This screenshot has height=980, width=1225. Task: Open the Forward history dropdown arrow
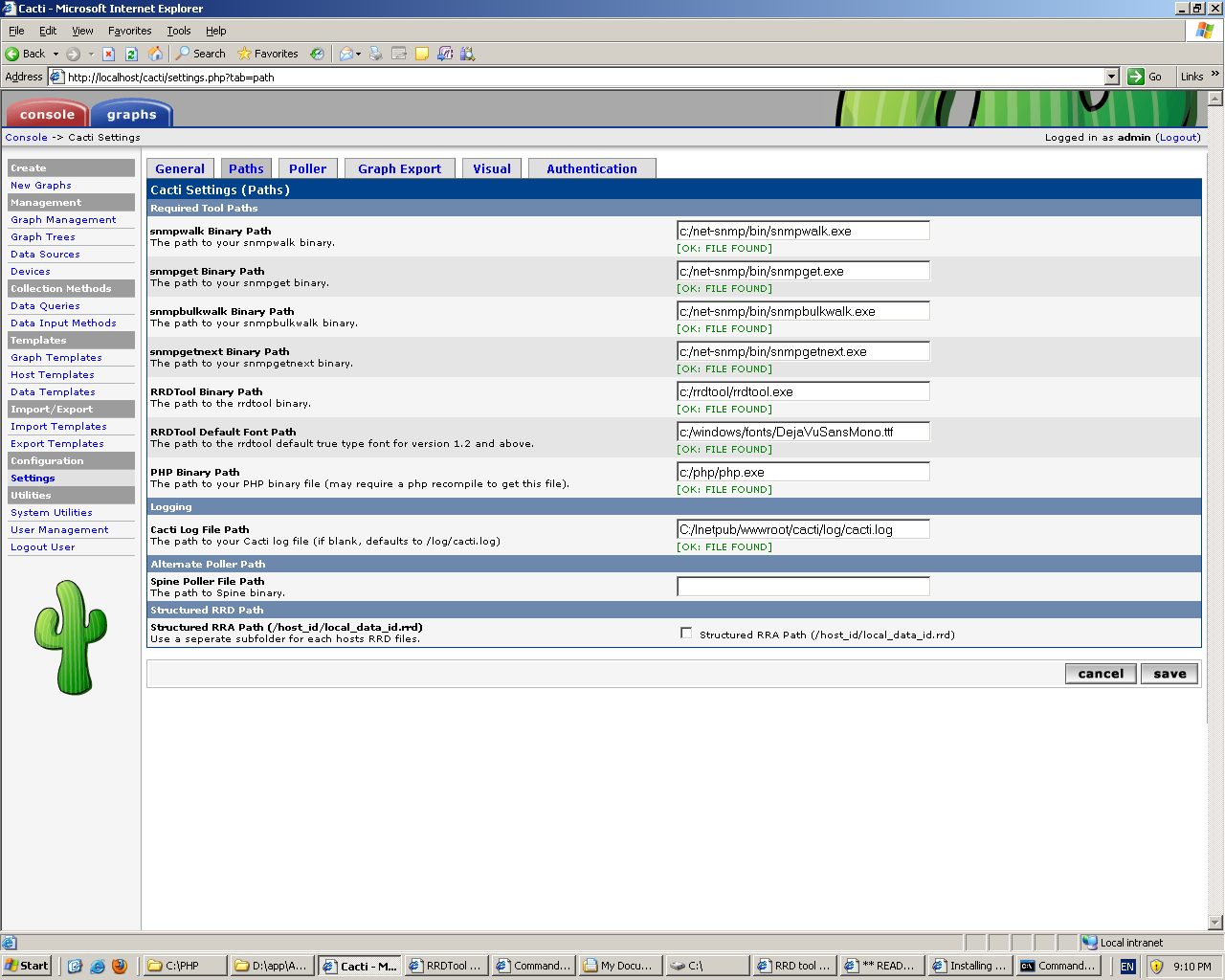(91, 54)
